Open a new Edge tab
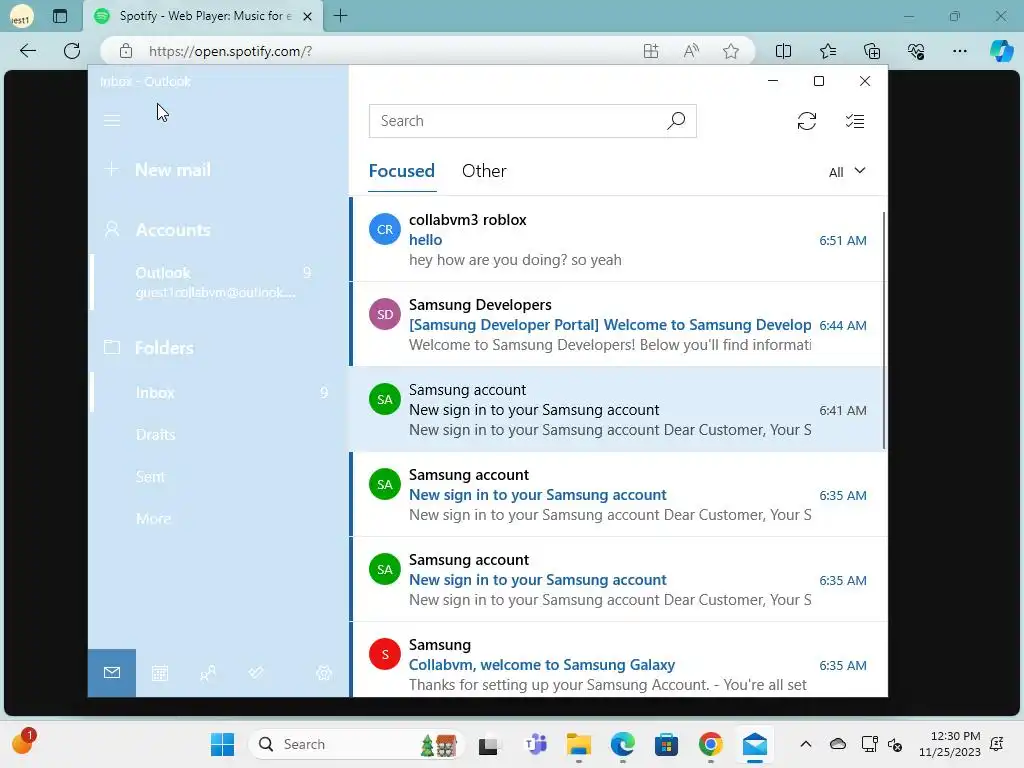The image size is (1024, 768). pos(340,16)
